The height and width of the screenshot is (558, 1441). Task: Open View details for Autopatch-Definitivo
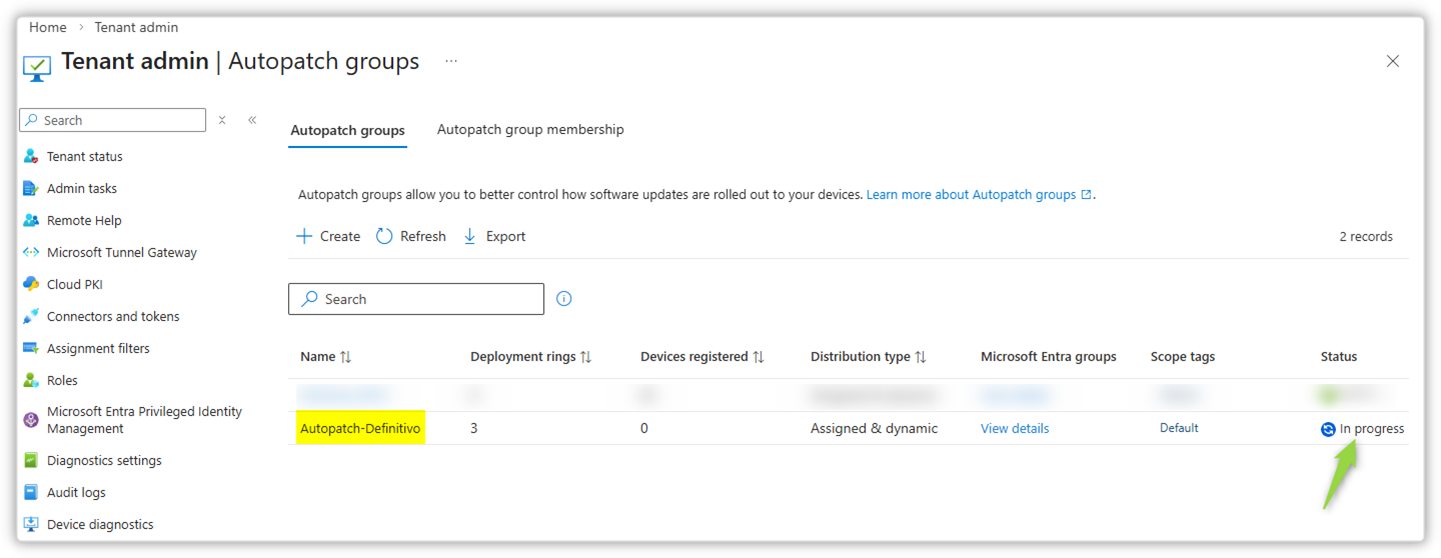1014,429
